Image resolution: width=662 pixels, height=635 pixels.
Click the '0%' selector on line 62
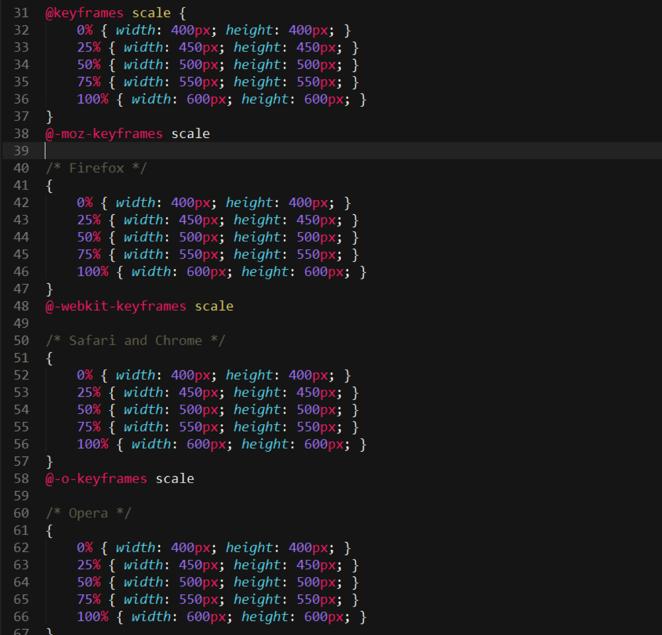click(x=84, y=548)
